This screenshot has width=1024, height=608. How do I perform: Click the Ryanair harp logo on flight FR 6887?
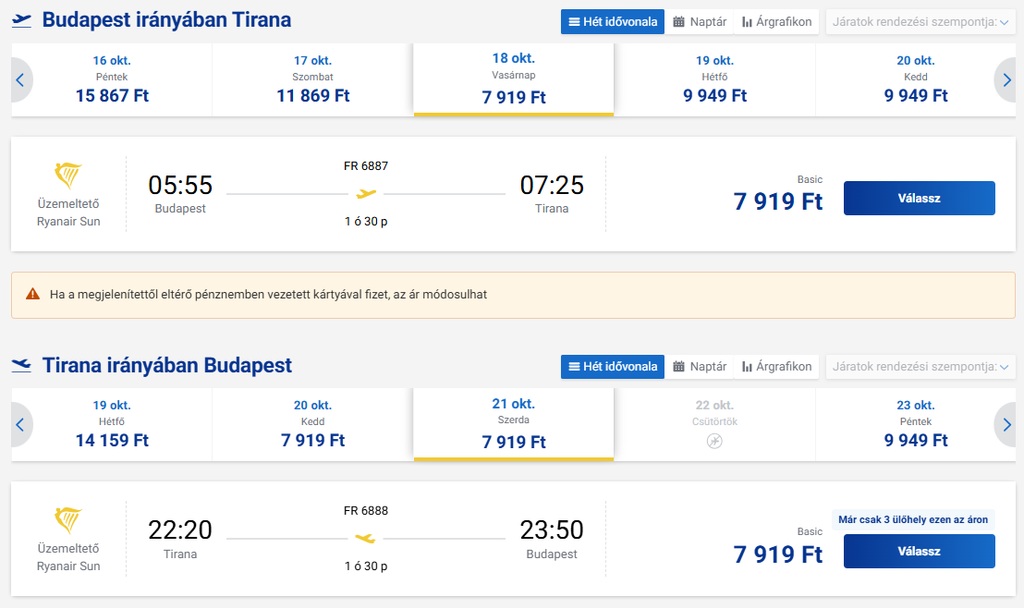[68, 175]
